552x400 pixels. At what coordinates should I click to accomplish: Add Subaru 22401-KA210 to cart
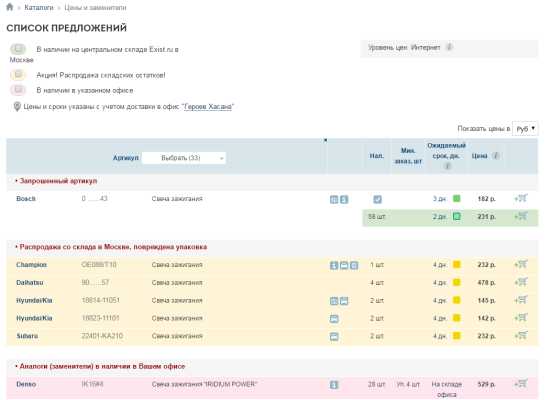[x=521, y=336]
